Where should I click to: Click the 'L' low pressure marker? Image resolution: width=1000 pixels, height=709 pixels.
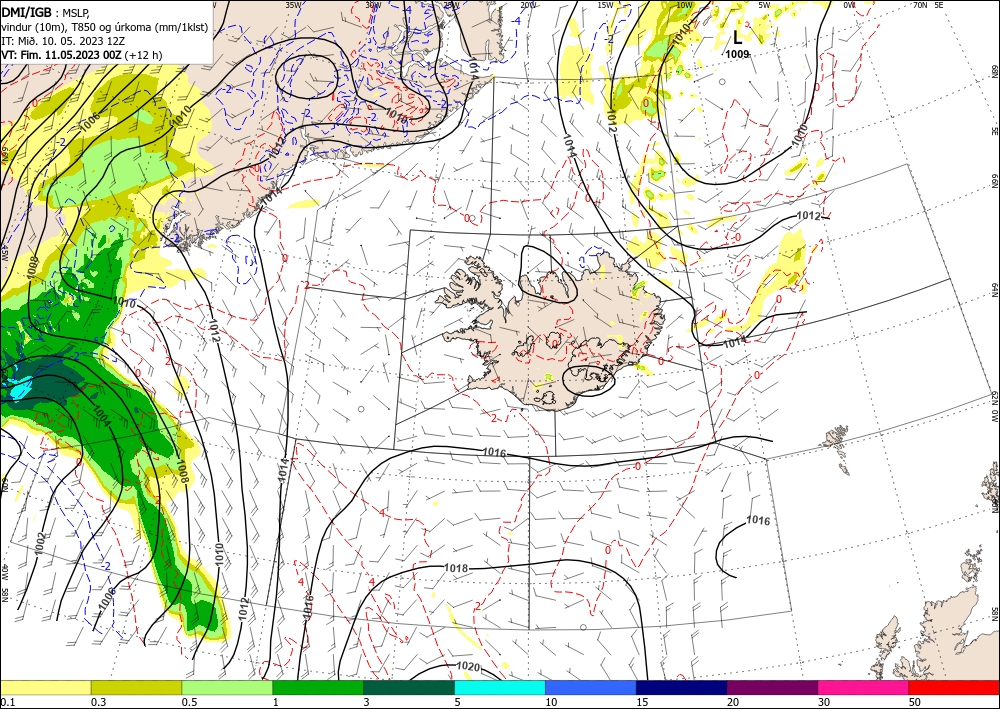point(737,37)
